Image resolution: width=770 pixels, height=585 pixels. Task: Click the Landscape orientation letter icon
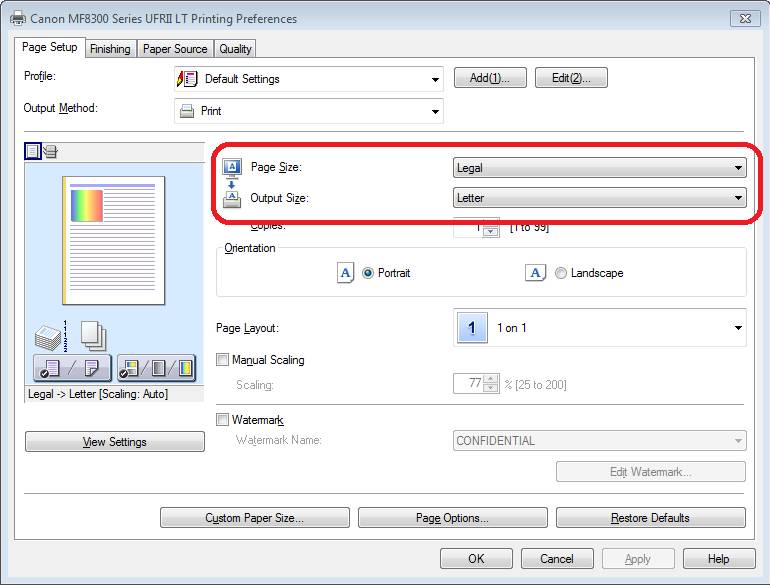(535, 273)
